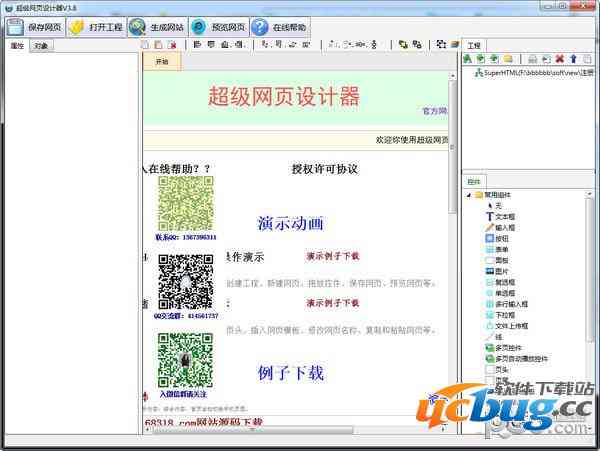Image resolution: width=600 pixels, height=451 pixels.
Task: Click the 生成网站 generate site button
Action: pyautogui.click(x=158, y=27)
